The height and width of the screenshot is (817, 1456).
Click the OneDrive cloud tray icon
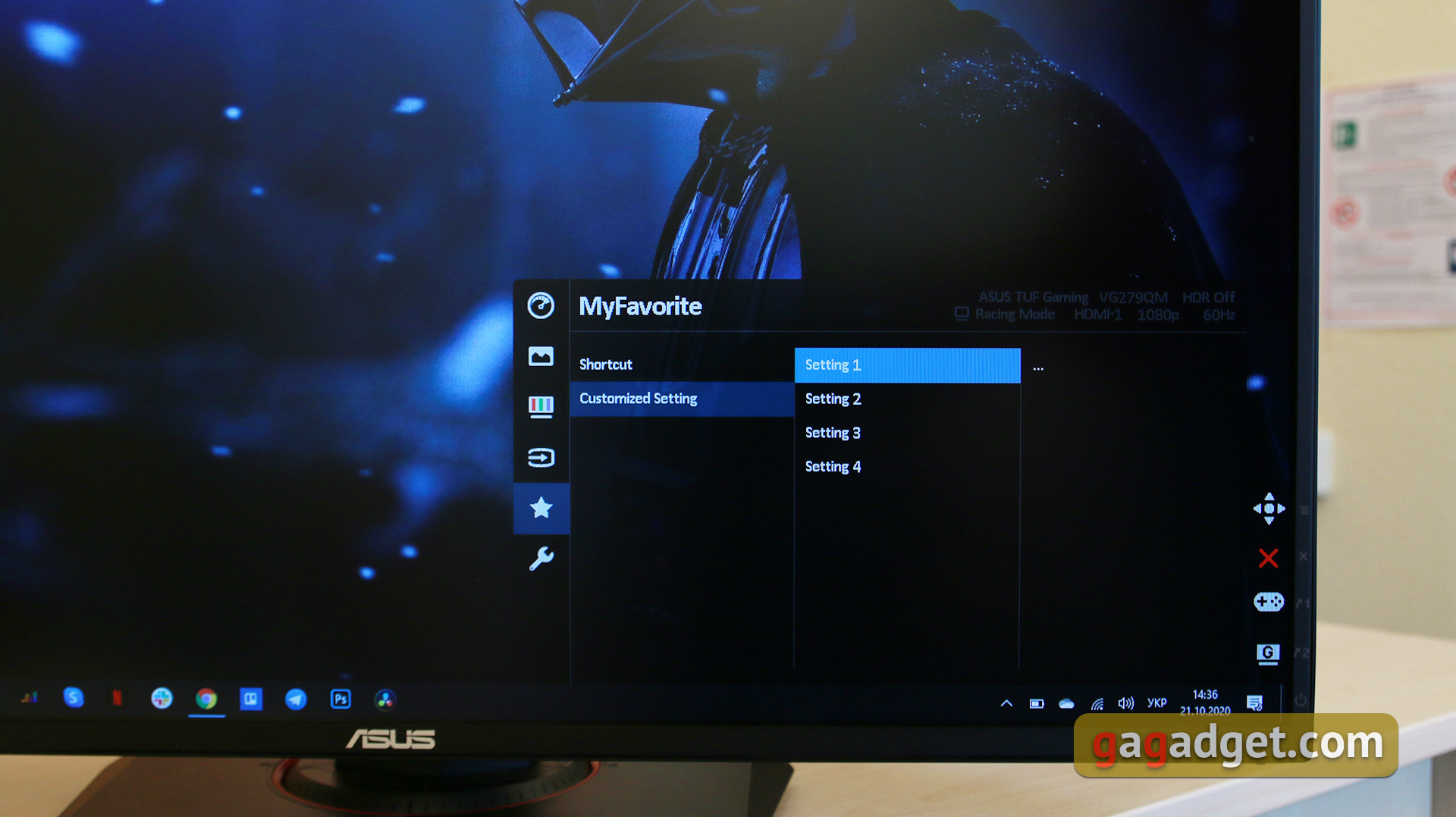(x=1066, y=704)
